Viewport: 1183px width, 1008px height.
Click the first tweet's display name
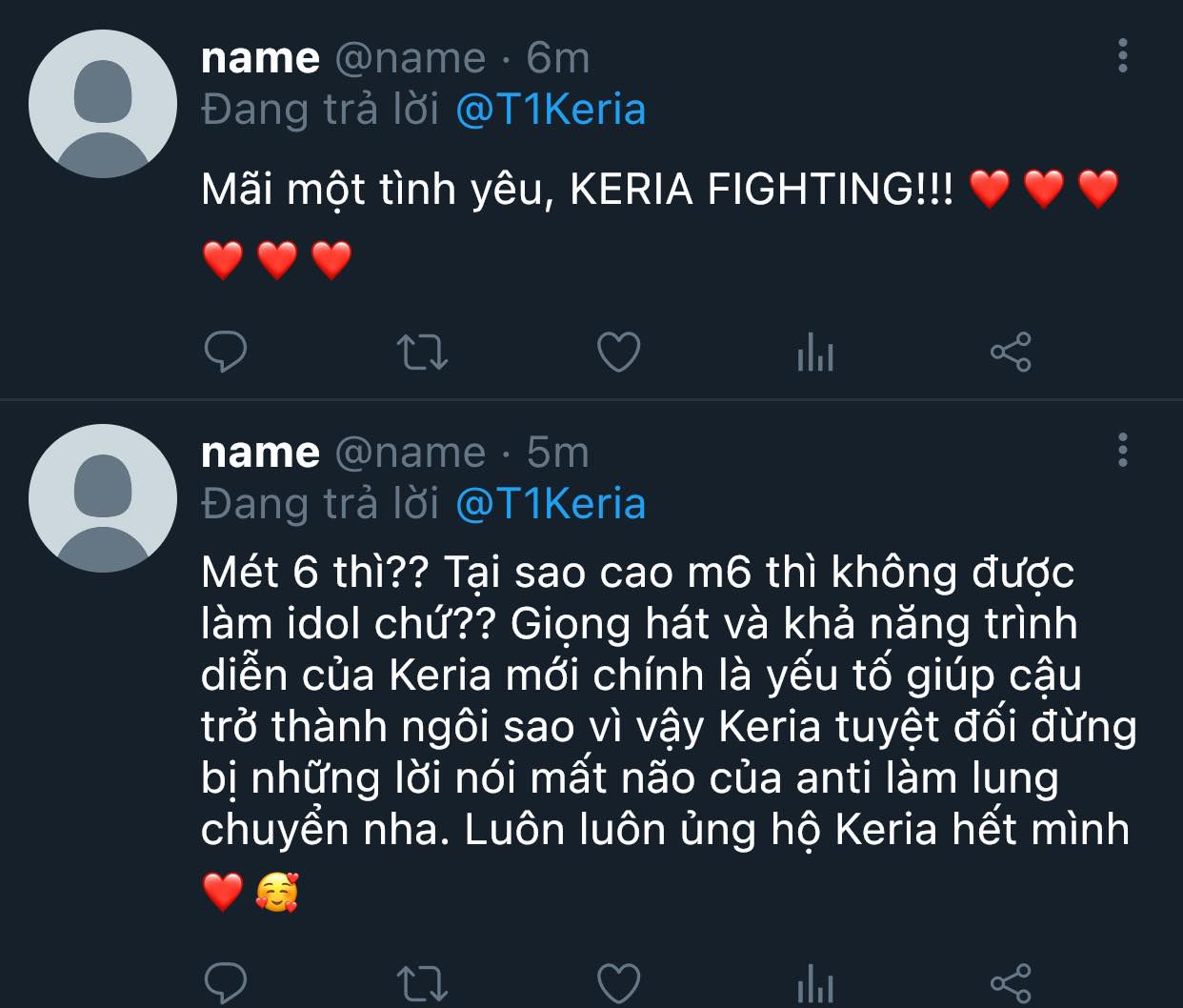tap(260, 59)
